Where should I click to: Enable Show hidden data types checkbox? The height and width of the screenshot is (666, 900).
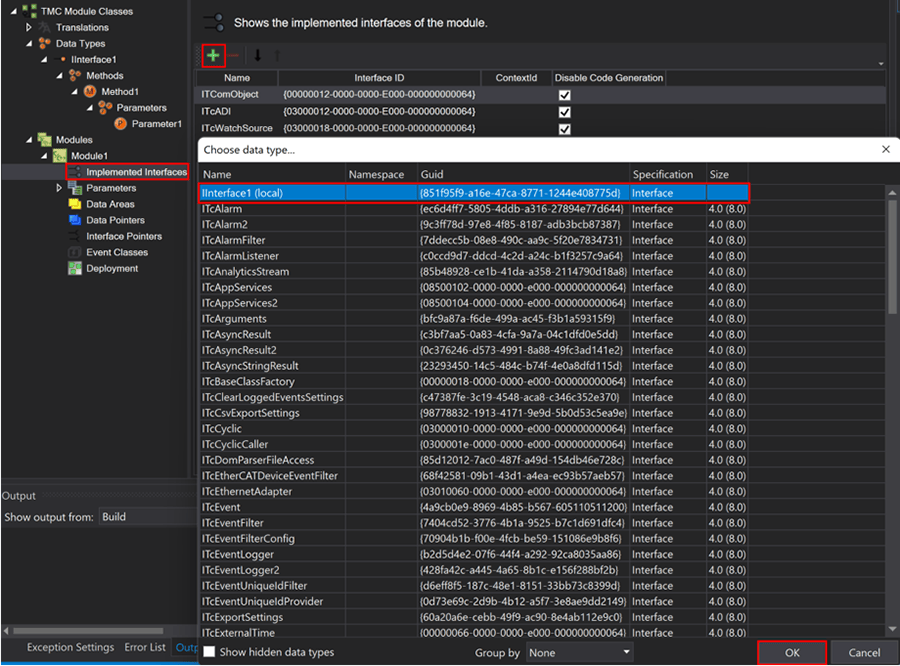pyautogui.click(x=209, y=653)
